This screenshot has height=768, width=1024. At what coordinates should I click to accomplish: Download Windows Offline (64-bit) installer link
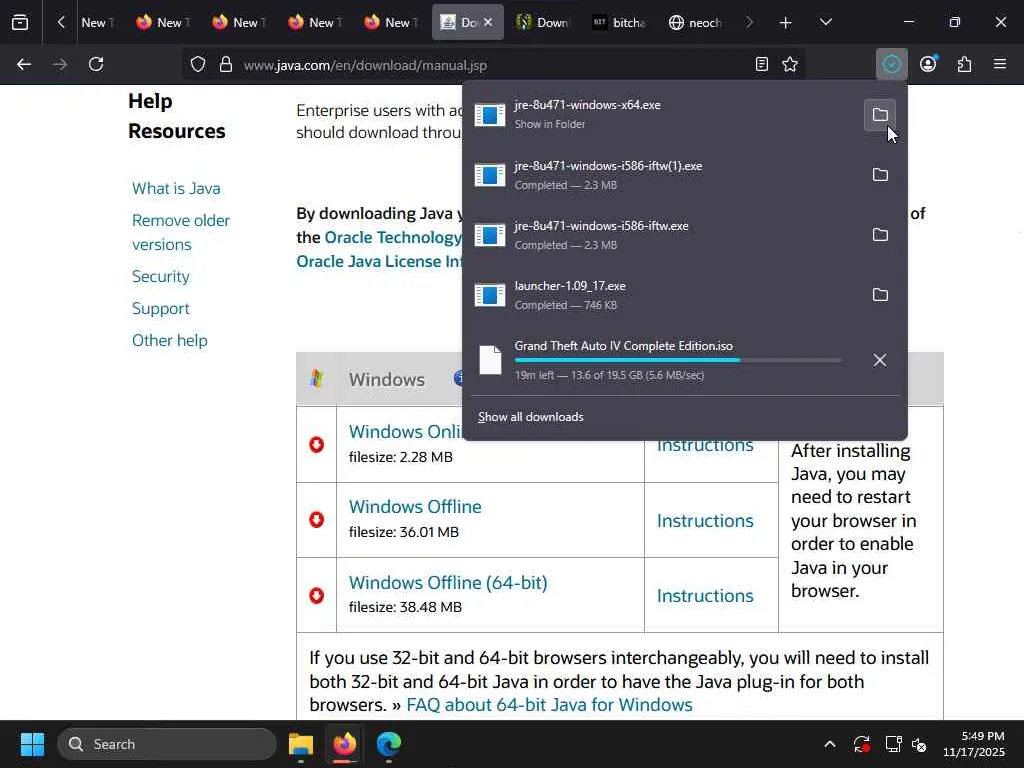pyautogui.click(x=448, y=583)
